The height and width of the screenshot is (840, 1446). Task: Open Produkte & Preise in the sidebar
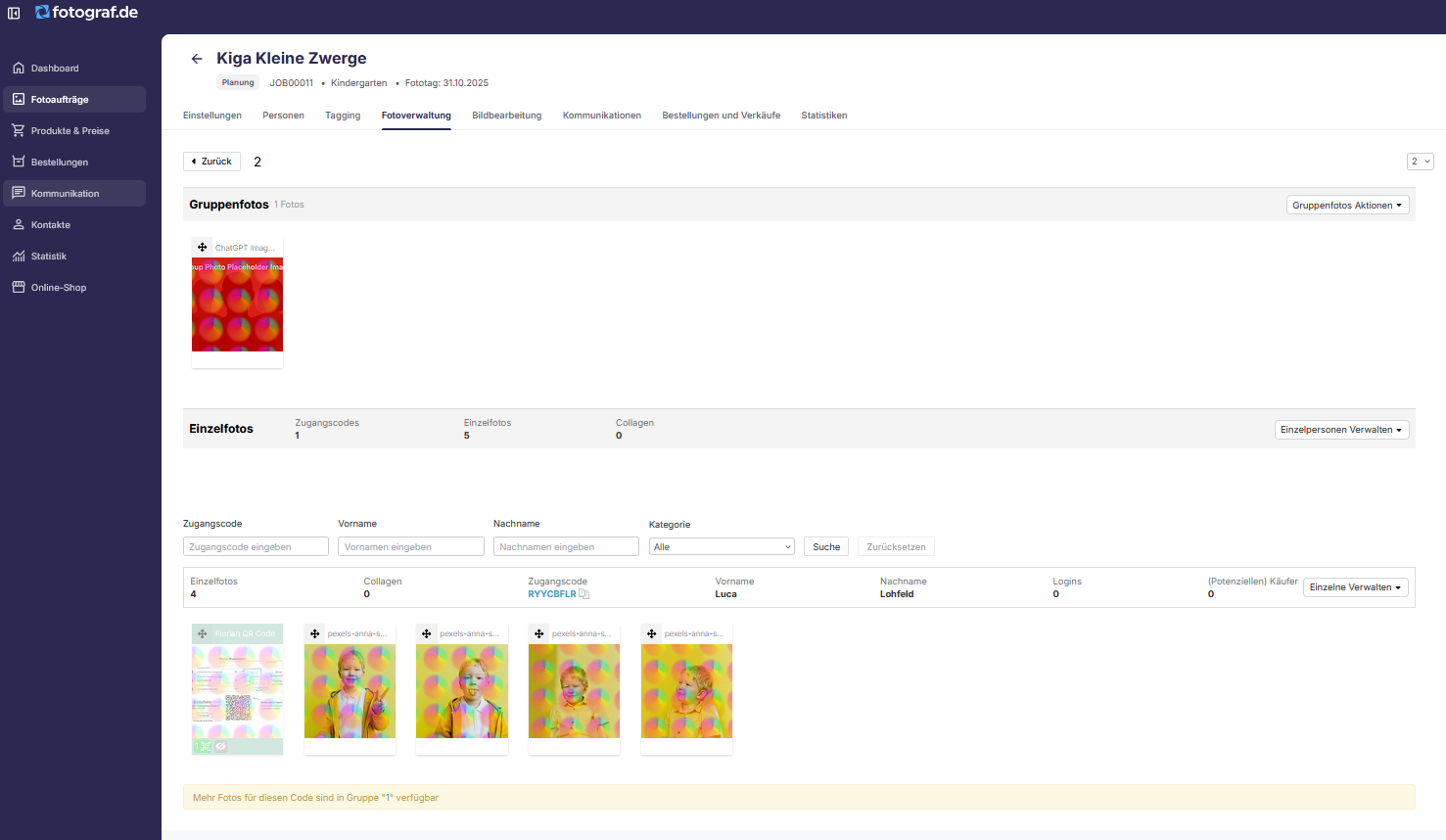click(x=74, y=131)
